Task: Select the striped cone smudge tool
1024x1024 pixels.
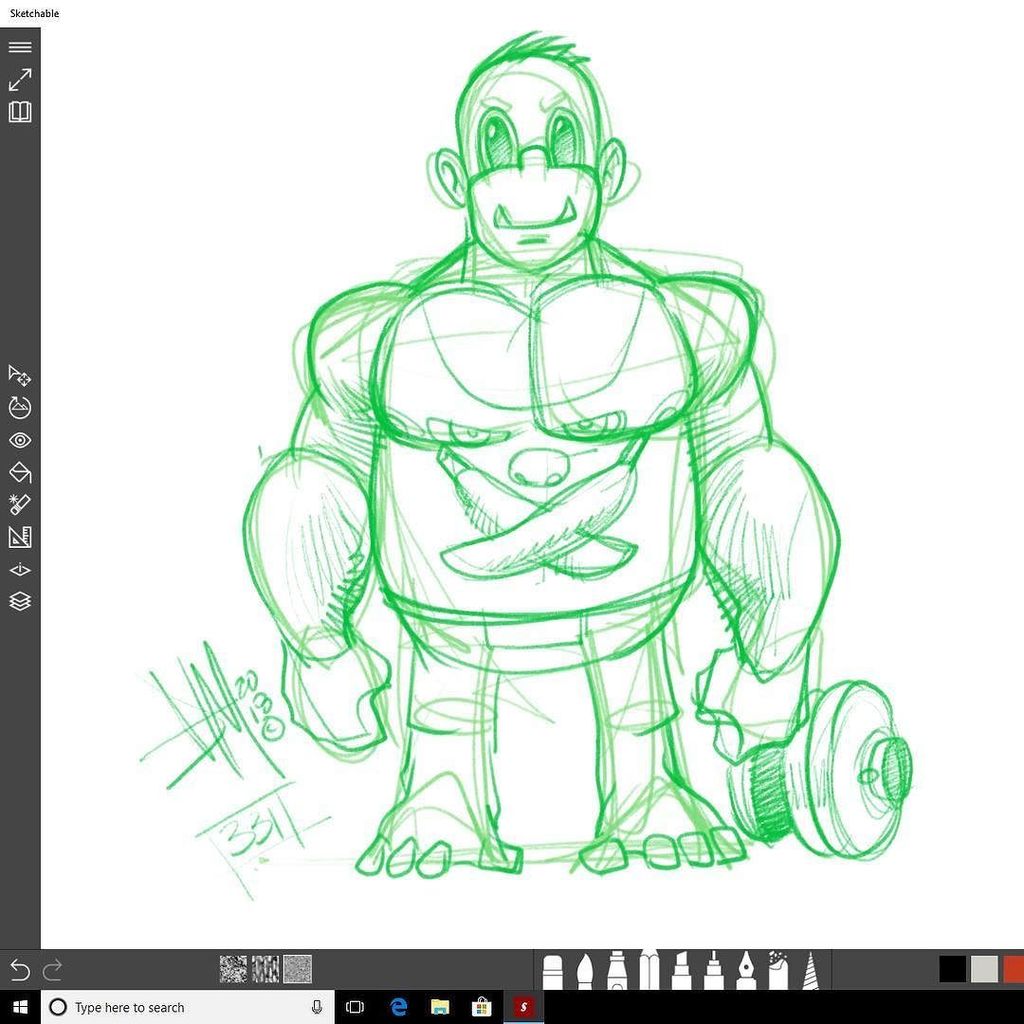Action: click(x=810, y=972)
